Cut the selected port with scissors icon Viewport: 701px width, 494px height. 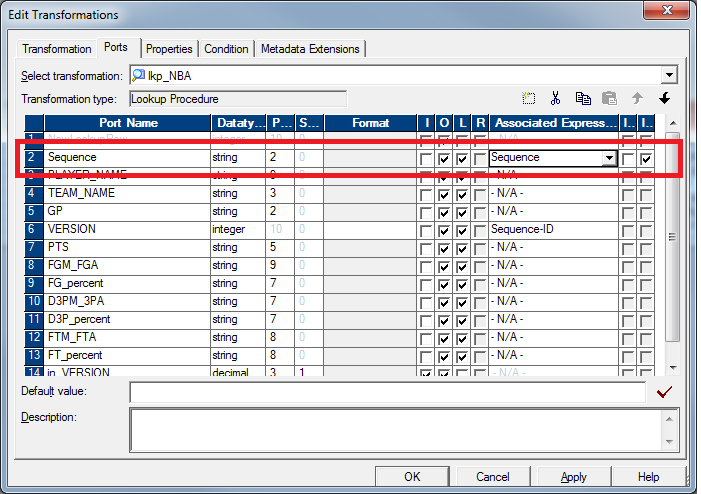tap(555, 98)
